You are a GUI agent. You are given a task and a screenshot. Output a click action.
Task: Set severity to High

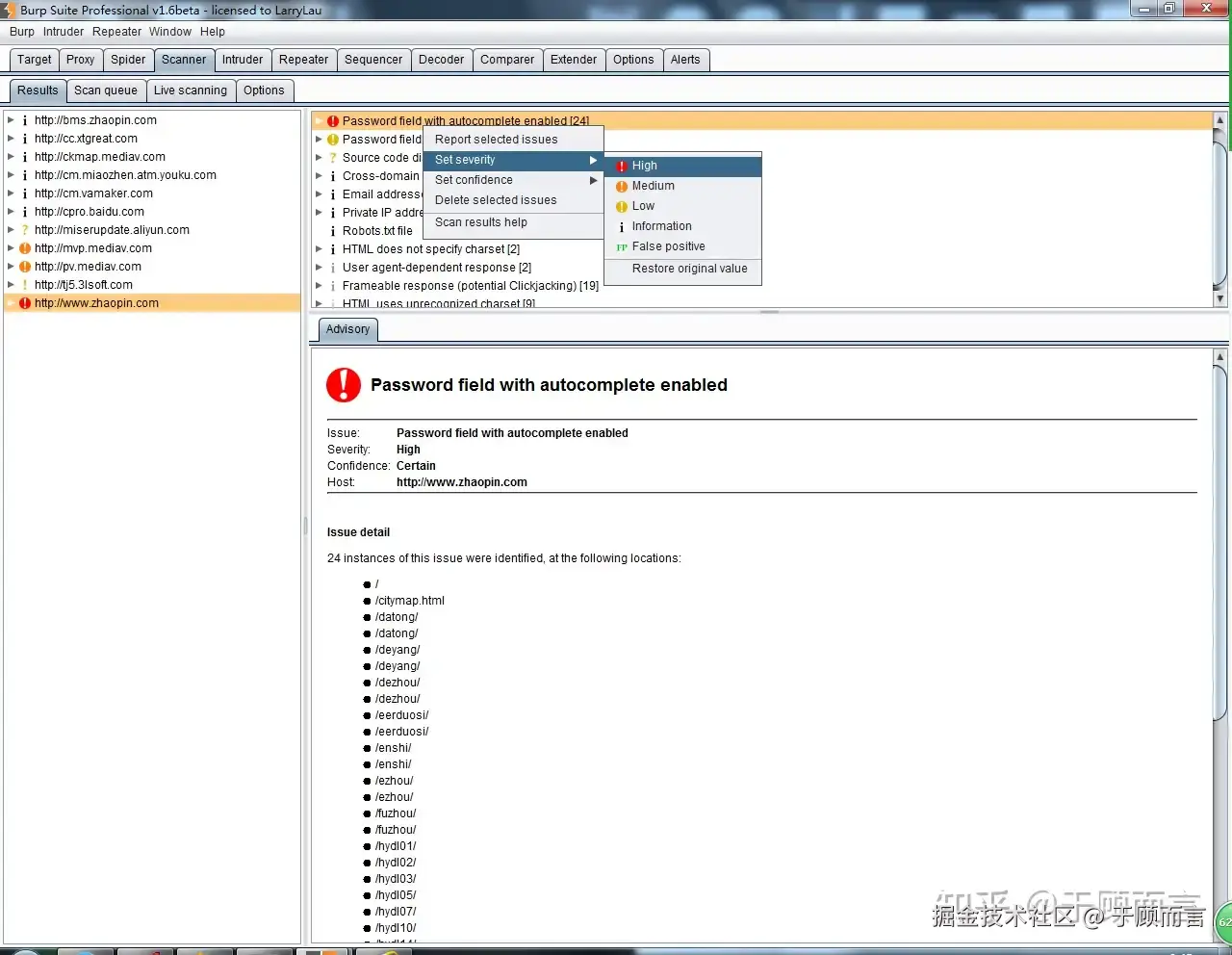coord(683,166)
